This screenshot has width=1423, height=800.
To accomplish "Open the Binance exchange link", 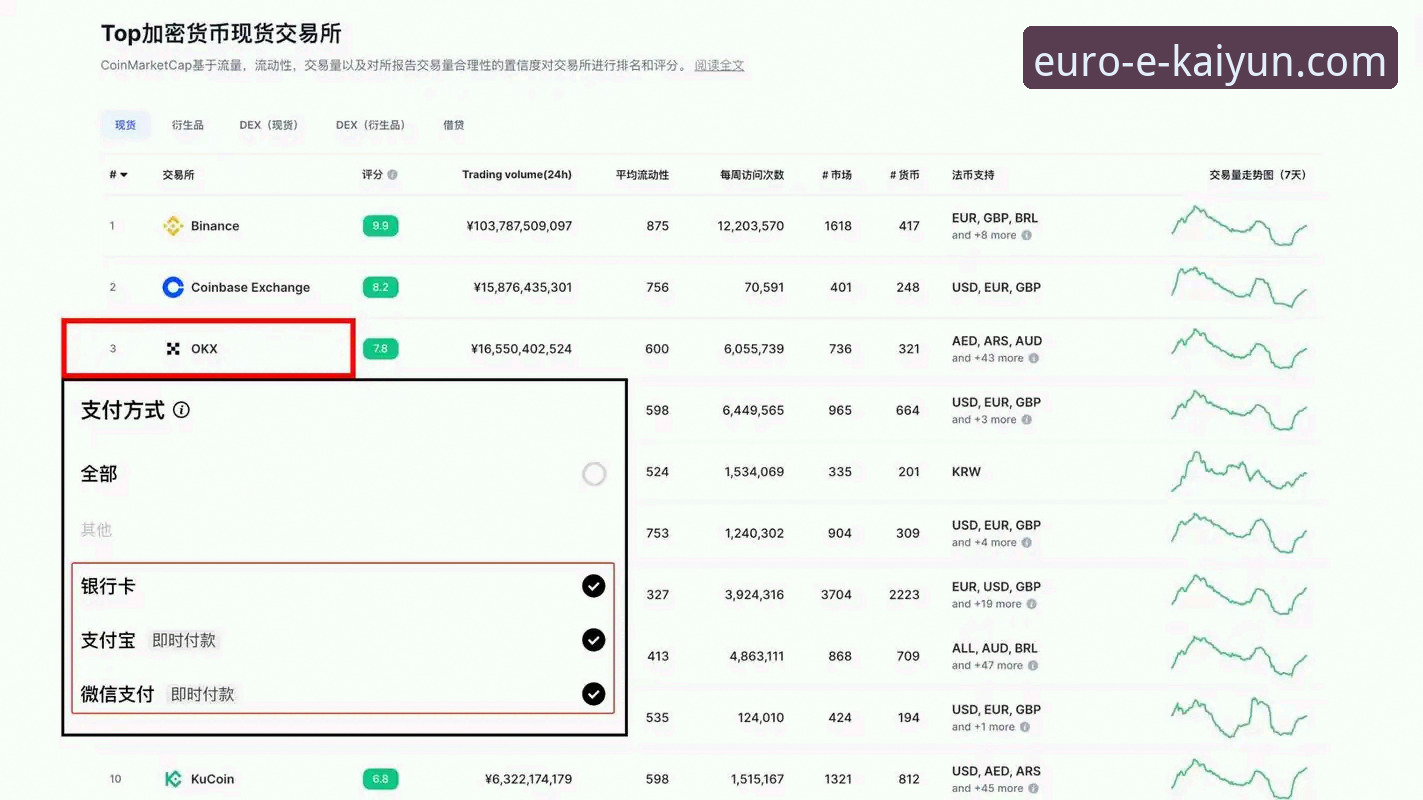I will coord(215,226).
